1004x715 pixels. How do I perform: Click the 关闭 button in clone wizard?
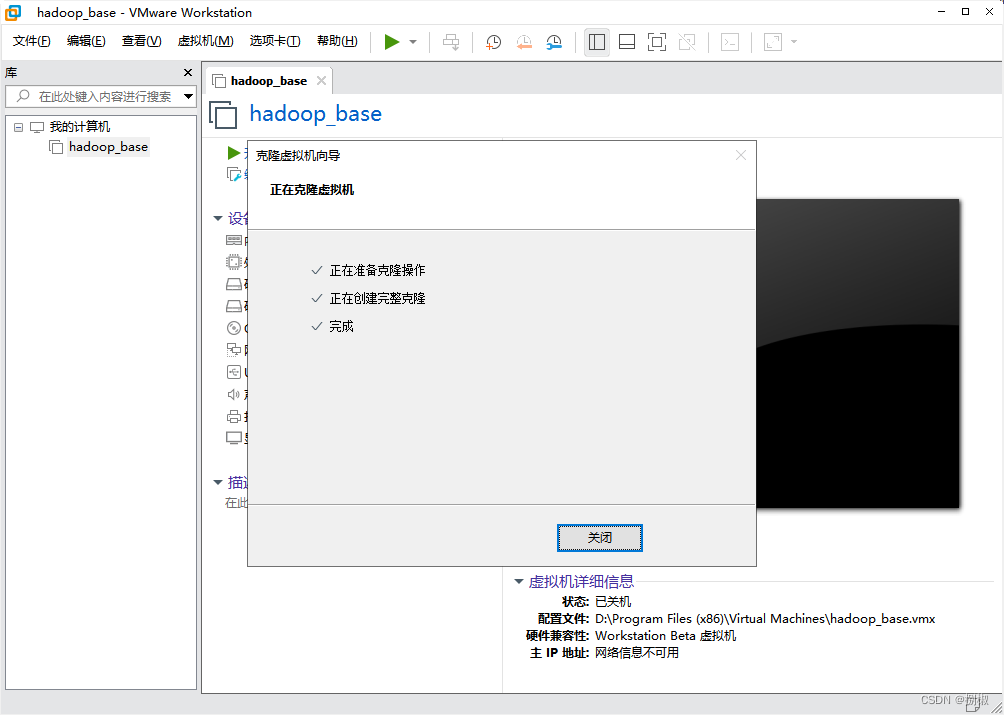coord(600,537)
